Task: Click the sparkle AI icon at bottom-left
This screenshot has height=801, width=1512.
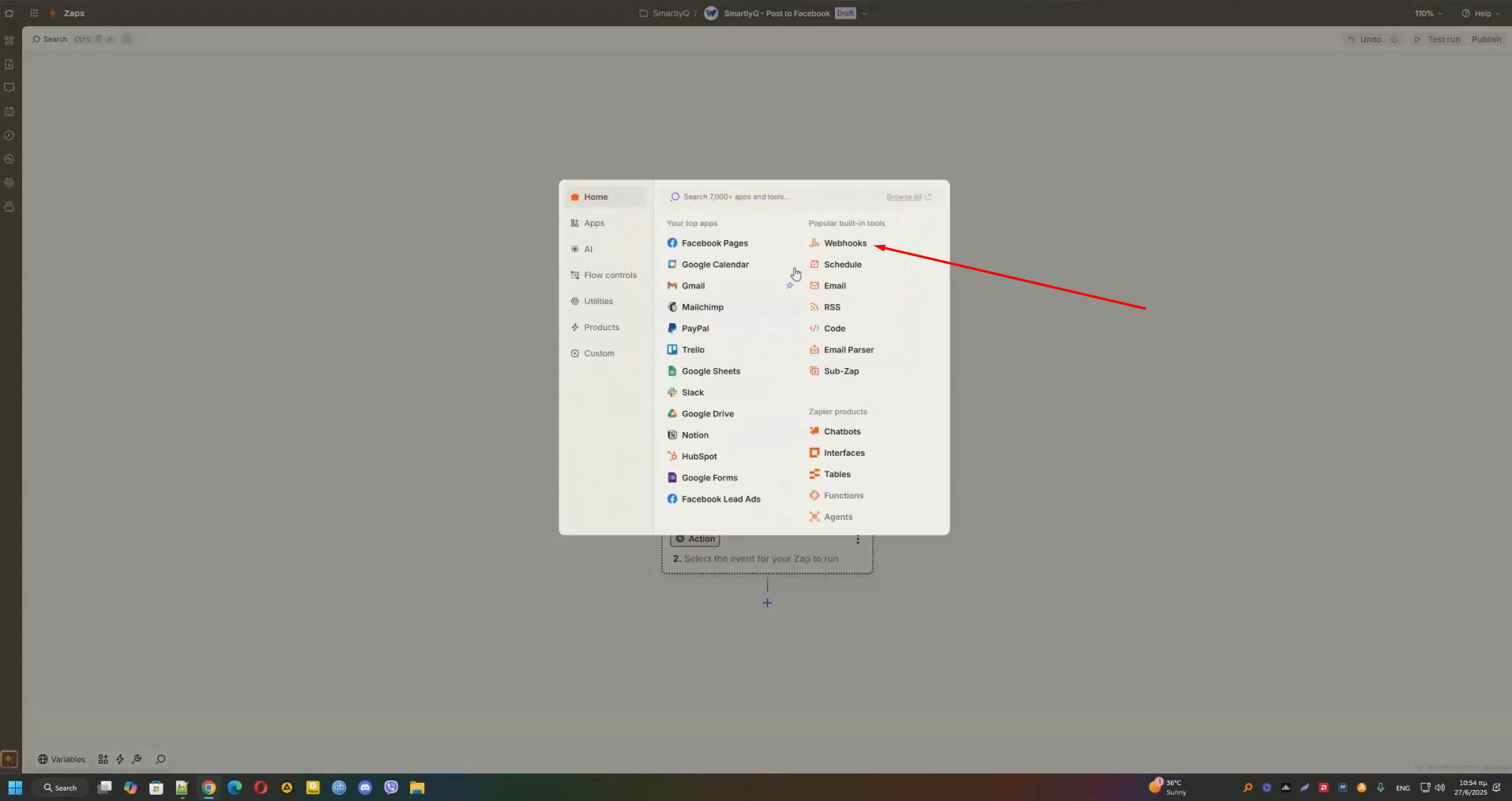Action: 9,759
